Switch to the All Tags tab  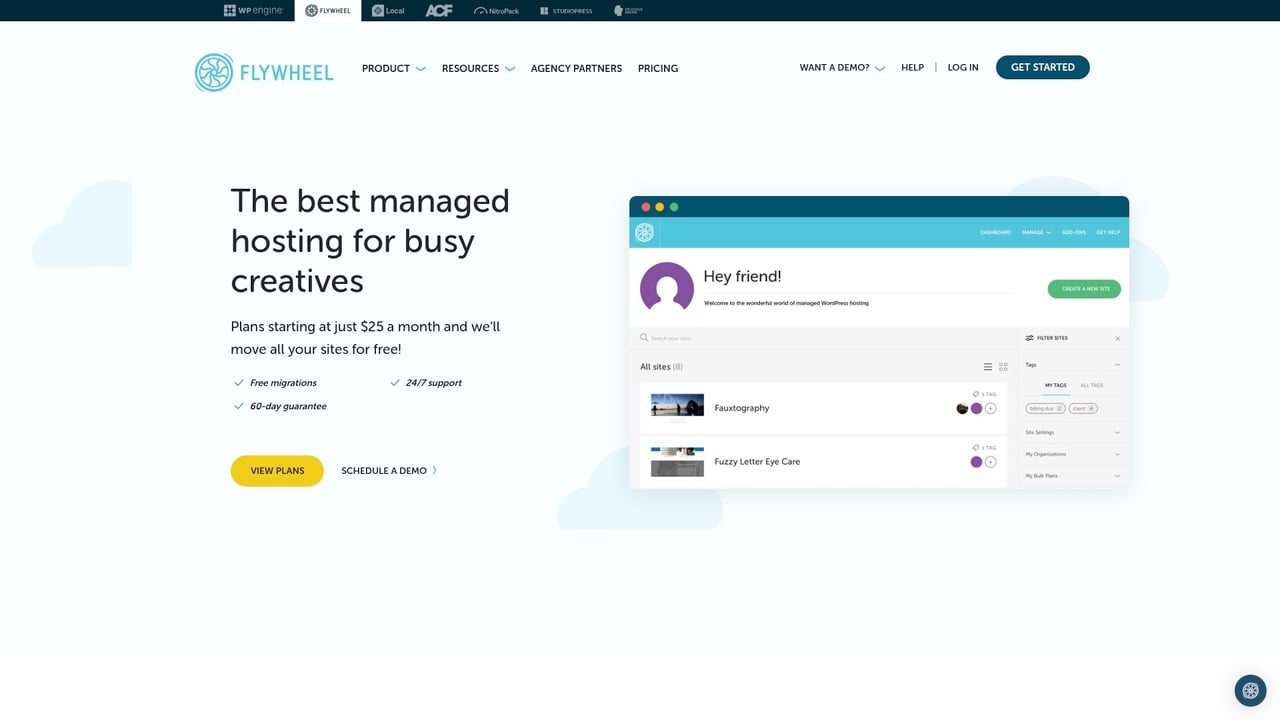click(1091, 385)
